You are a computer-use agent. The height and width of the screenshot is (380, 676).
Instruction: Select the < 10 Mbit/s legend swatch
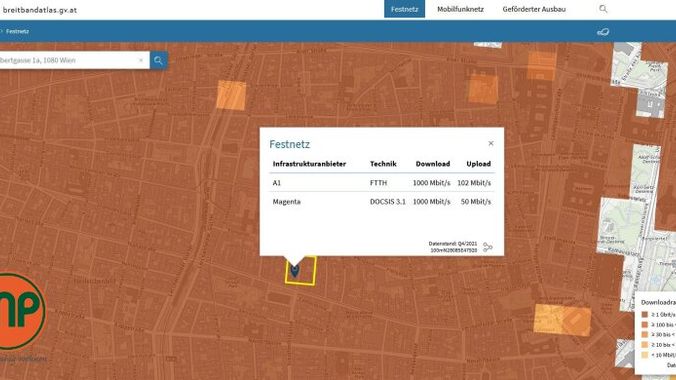click(645, 355)
